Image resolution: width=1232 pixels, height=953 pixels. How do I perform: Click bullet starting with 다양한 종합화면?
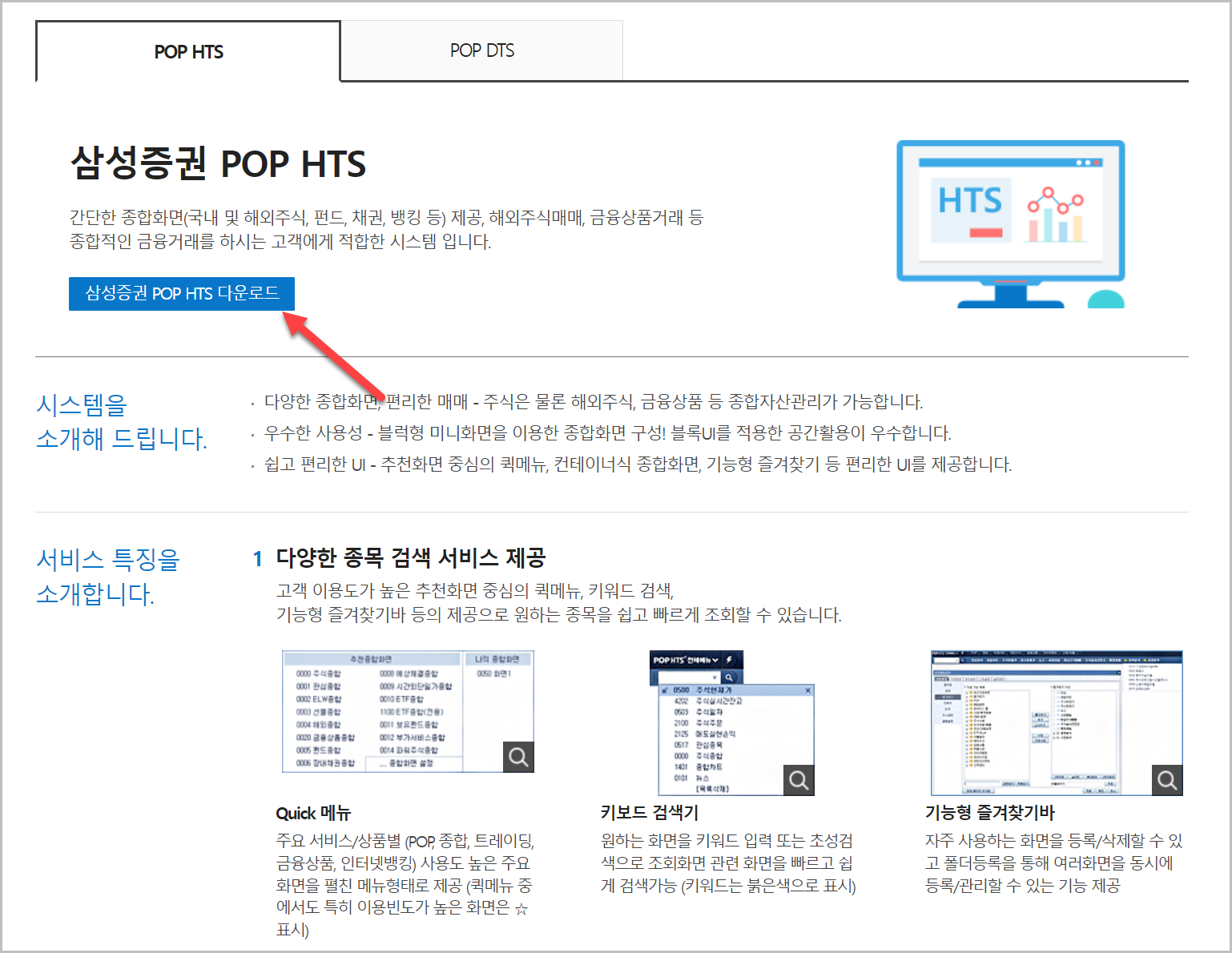[594, 401]
